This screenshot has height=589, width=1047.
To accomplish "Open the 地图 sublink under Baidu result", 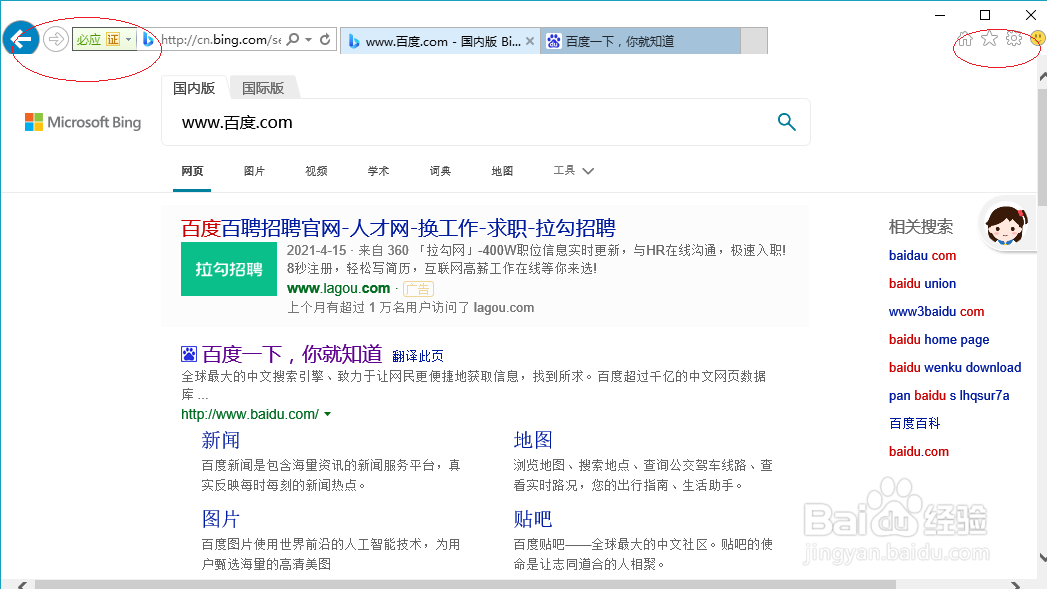I will (533, 440).
